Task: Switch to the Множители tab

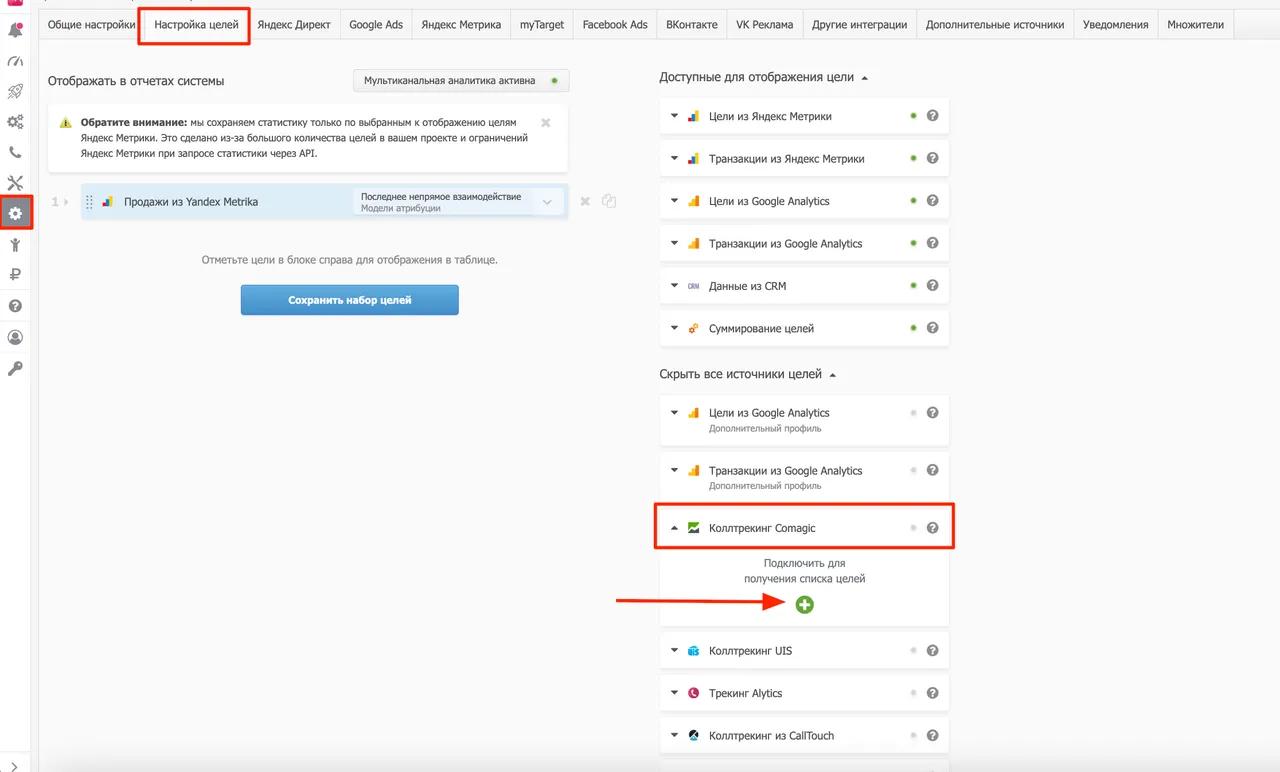Action: click(1196, 24)
